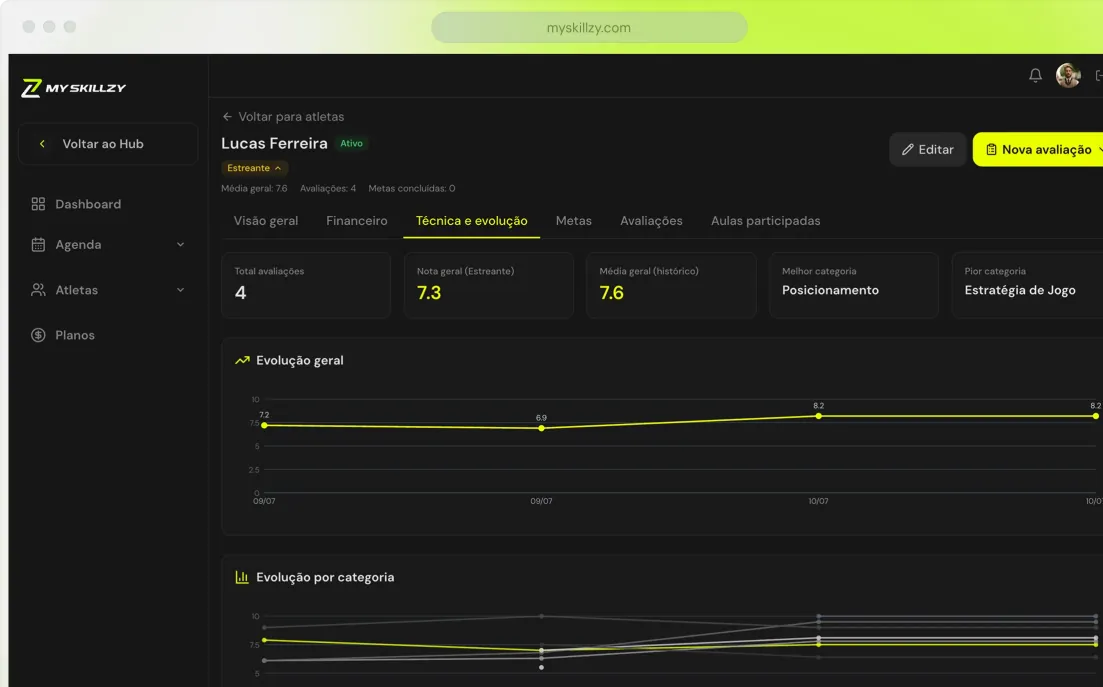Viewport: 1103px width, 687px height.
Task: Open the Estreante level dropdown
Action: 254,168
